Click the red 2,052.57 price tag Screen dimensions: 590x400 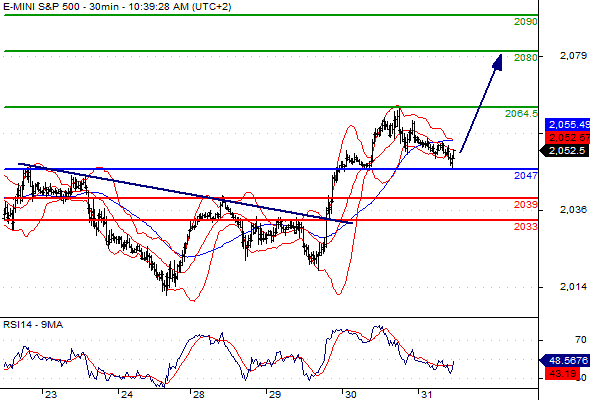pos(567,138)
